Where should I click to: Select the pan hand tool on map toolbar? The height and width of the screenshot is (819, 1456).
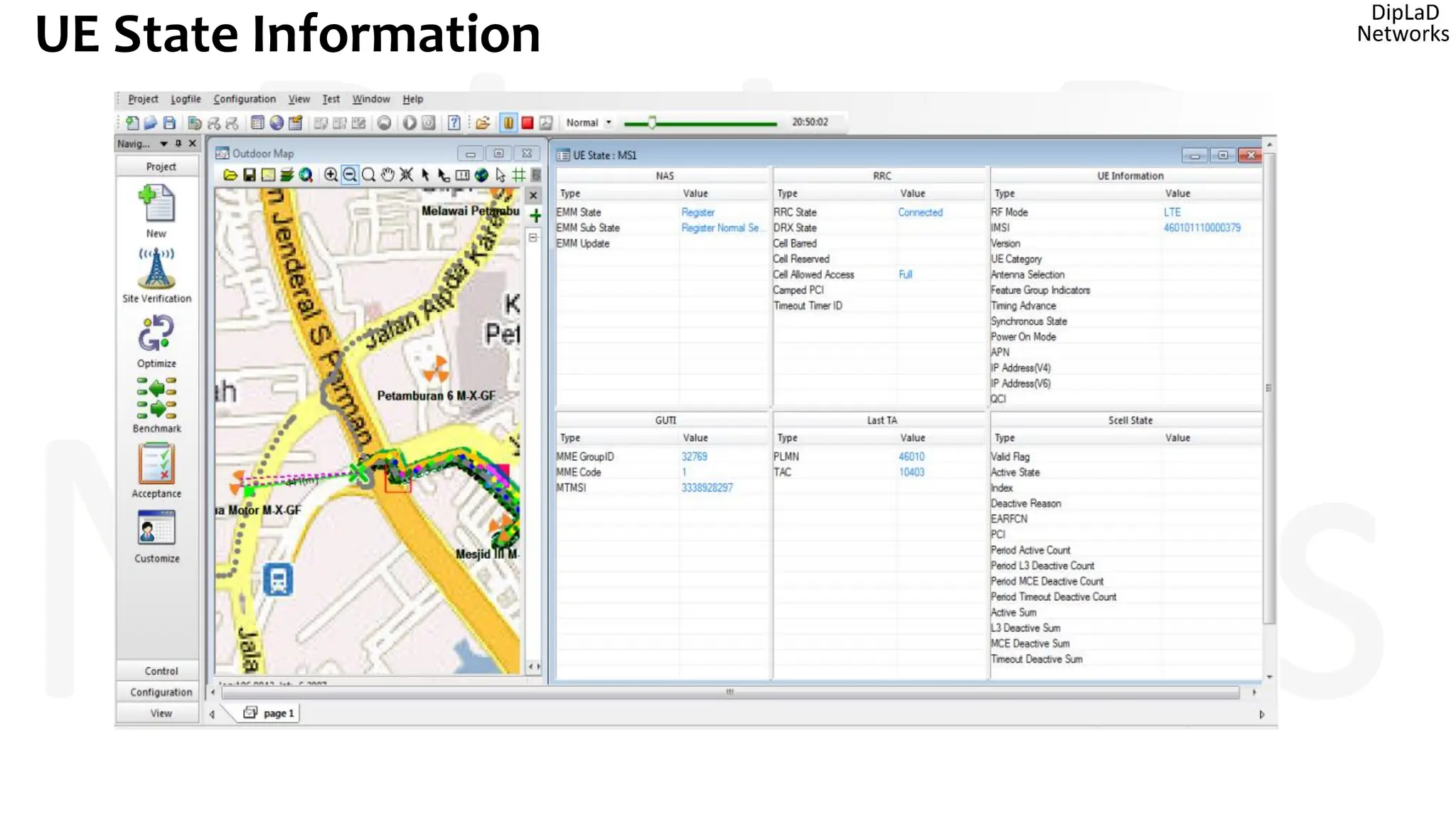(x=387, y=175)
